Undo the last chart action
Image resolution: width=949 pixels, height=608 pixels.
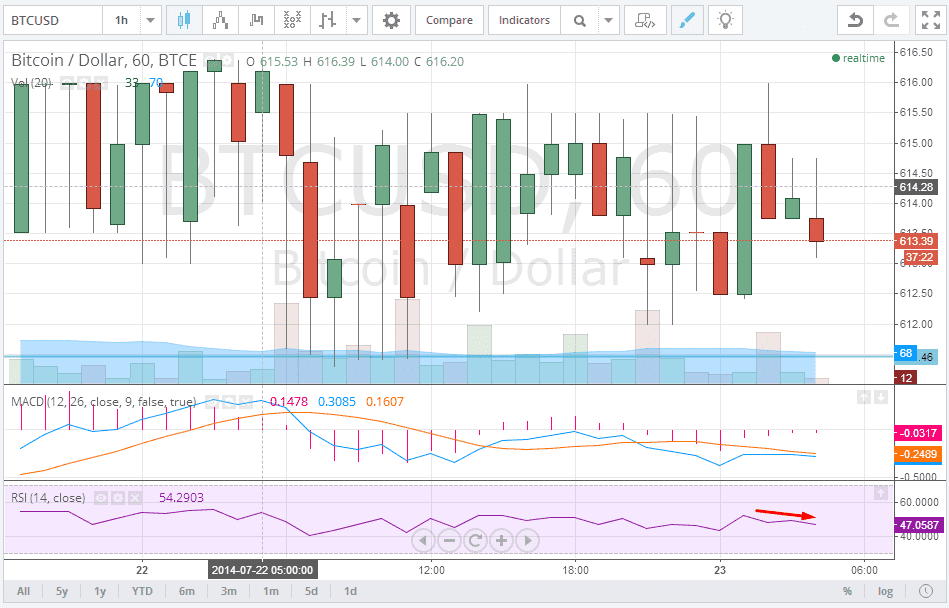(855, 20)
